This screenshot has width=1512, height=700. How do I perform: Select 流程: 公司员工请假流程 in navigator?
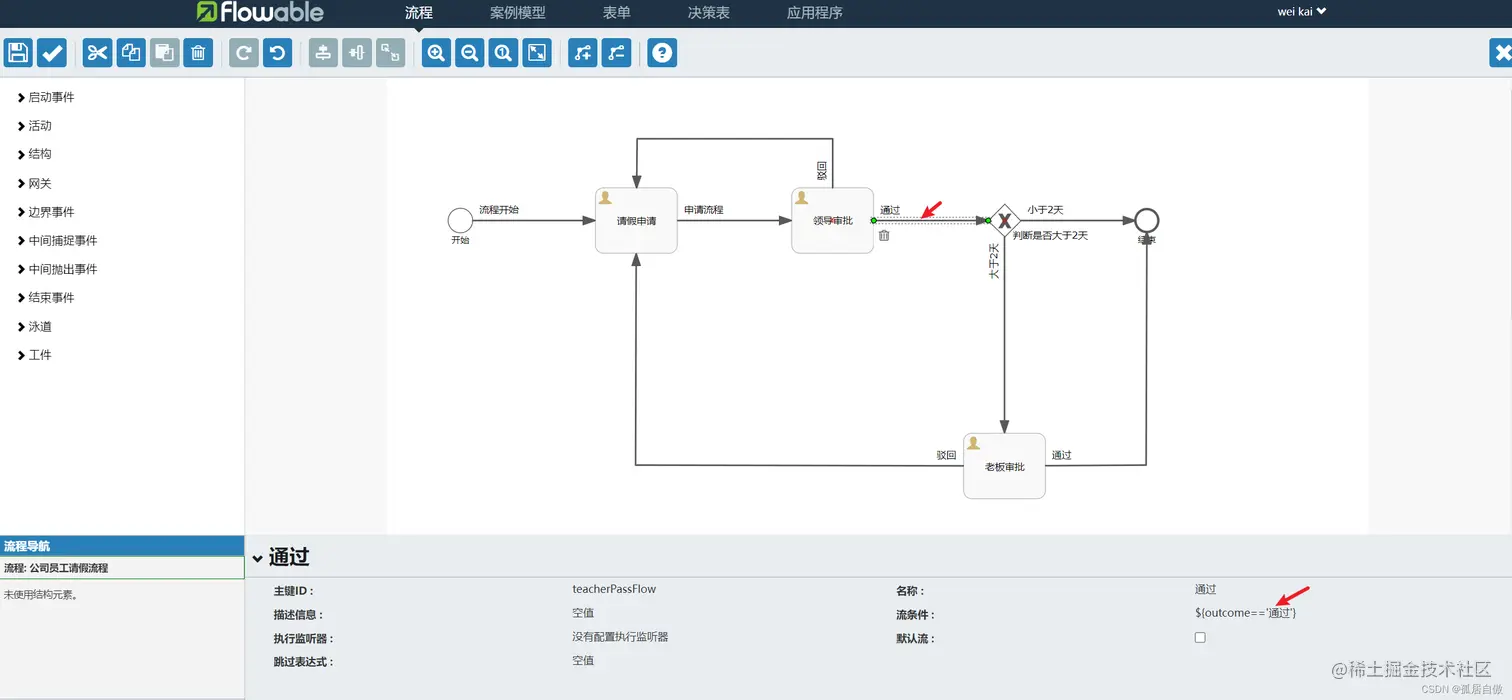pos(122,568)
